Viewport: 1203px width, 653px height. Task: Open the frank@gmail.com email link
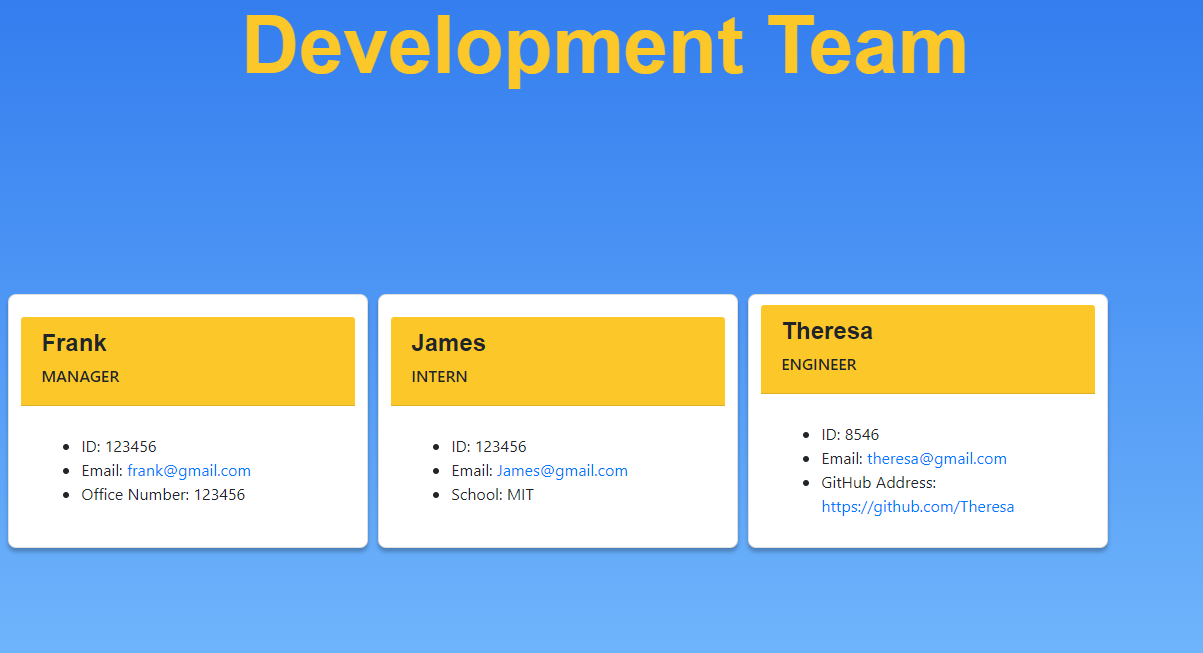click(189, 470)
